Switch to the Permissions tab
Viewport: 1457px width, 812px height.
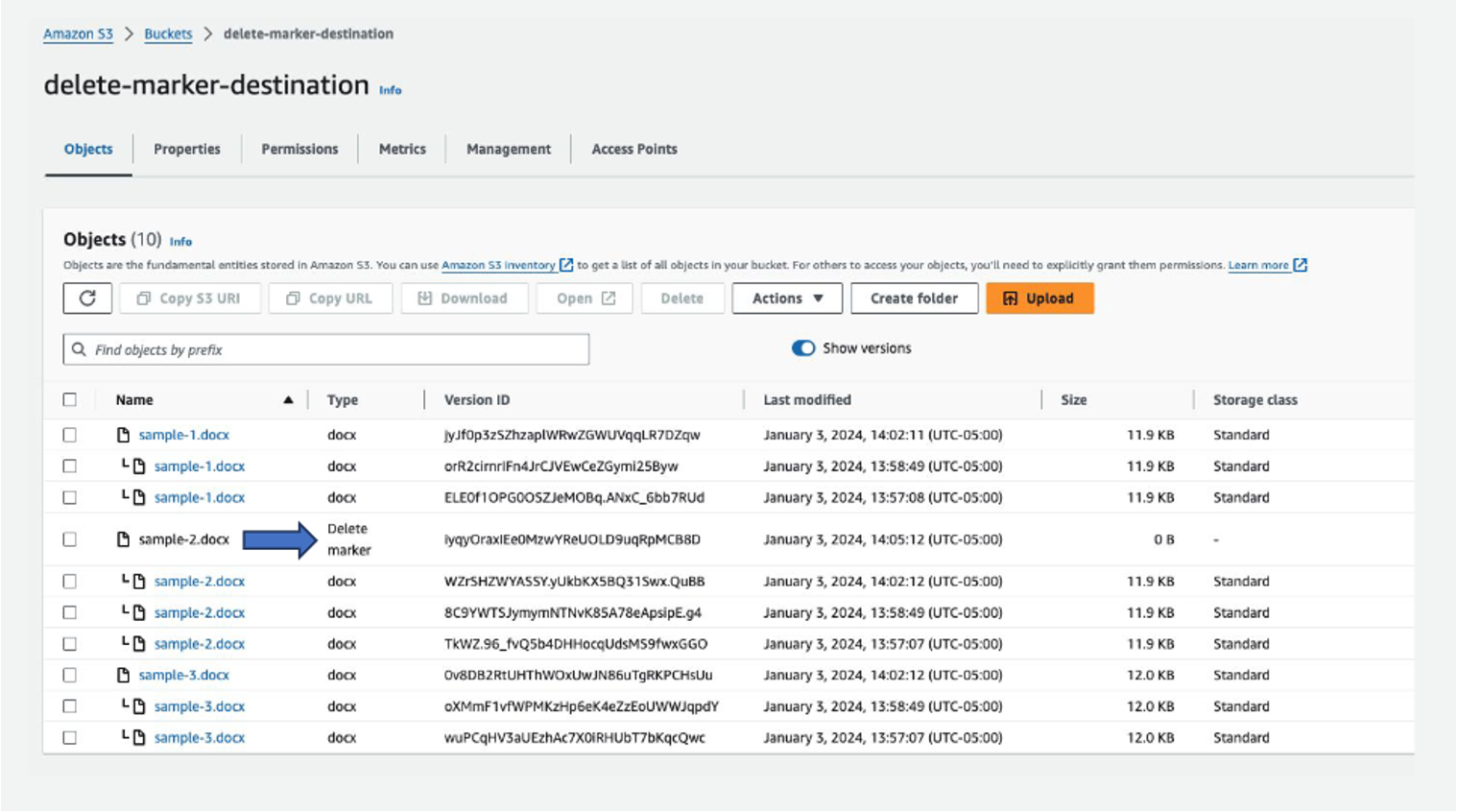coord(299,149)
